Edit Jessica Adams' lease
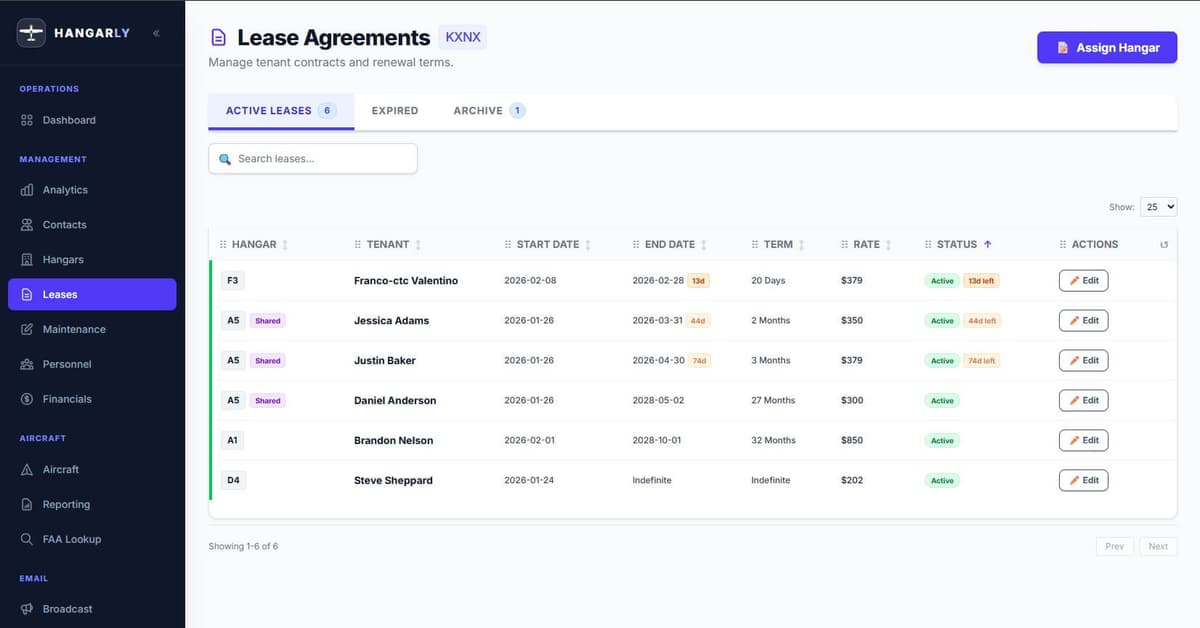 [1083, 320]
